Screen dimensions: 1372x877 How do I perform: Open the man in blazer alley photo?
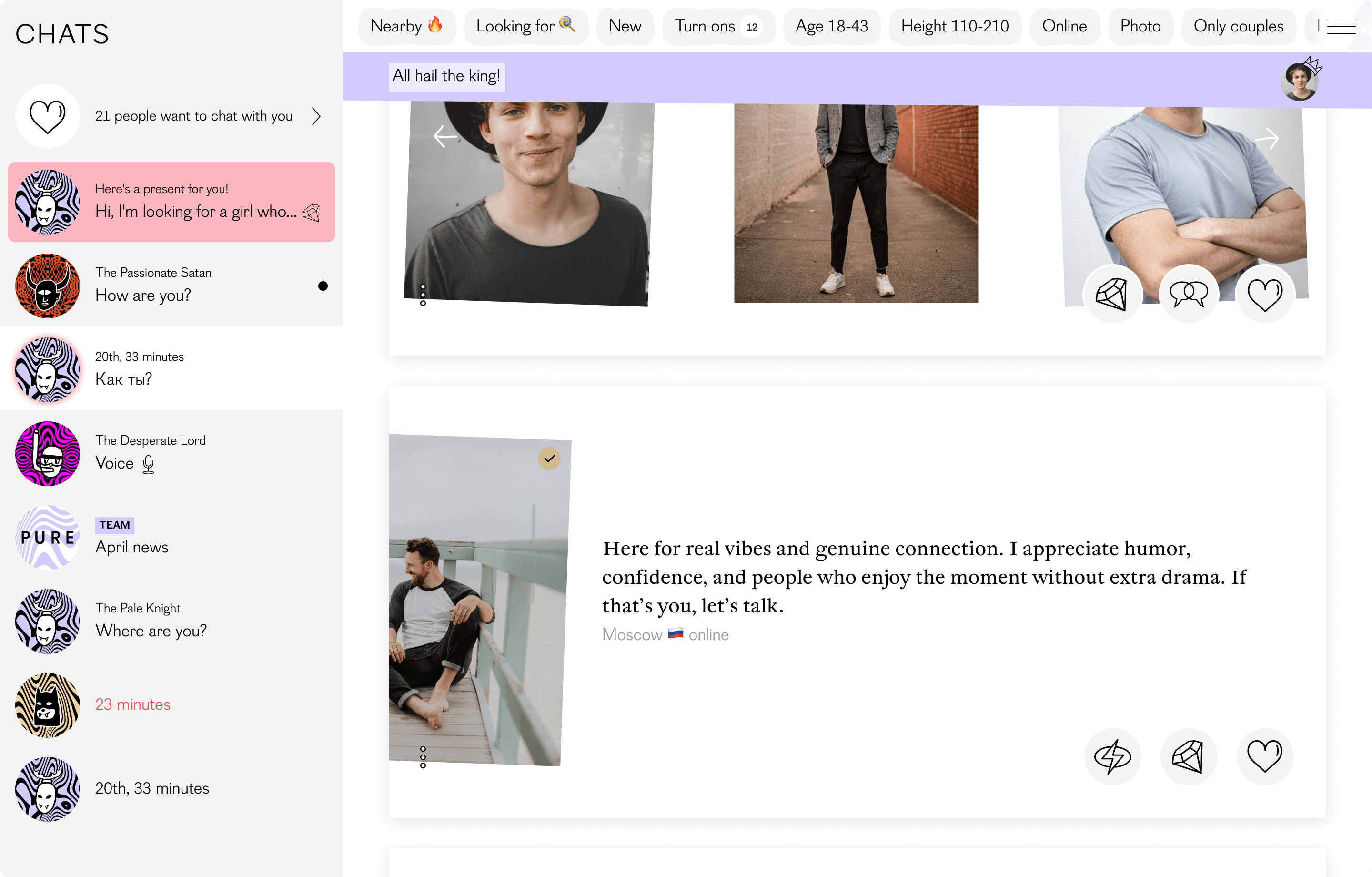click(x=856, y=203)
